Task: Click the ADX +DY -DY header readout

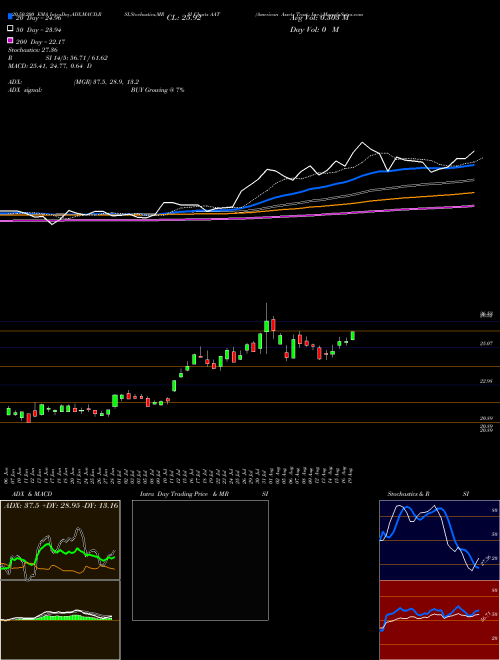Action: [61, 505]
